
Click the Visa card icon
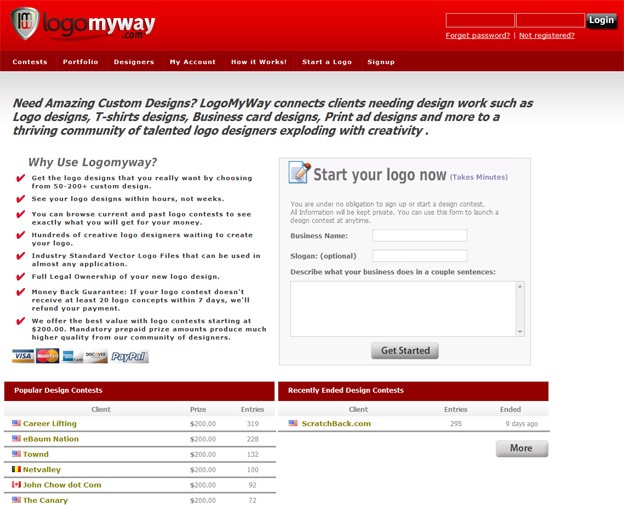23,356
